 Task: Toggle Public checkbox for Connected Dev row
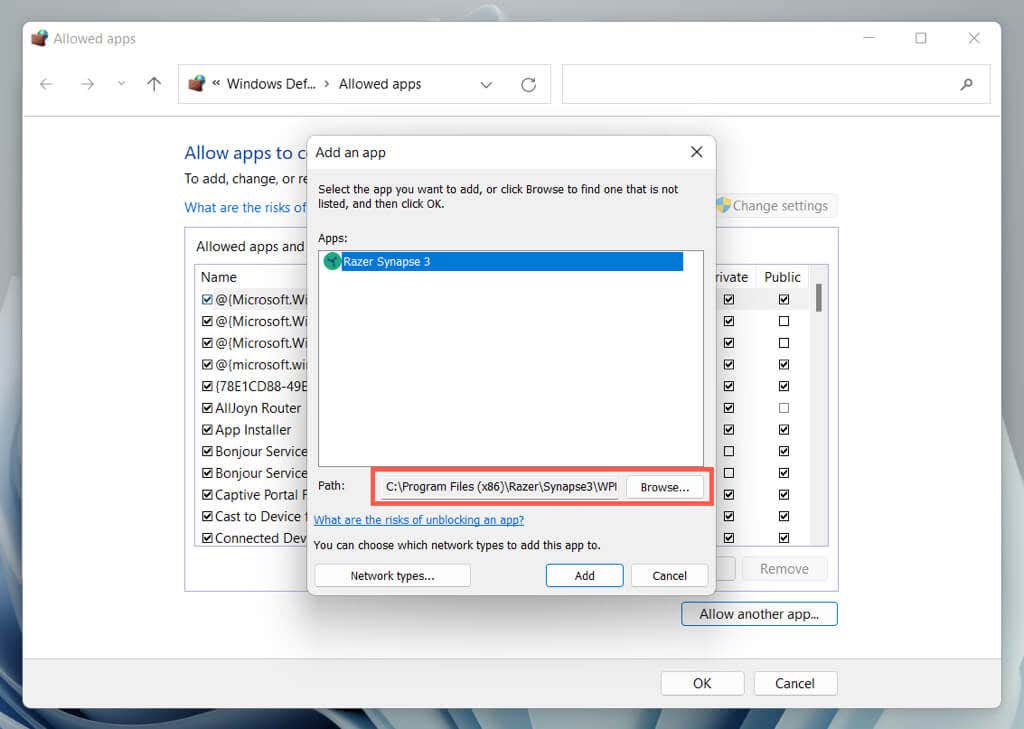point(784,538)
